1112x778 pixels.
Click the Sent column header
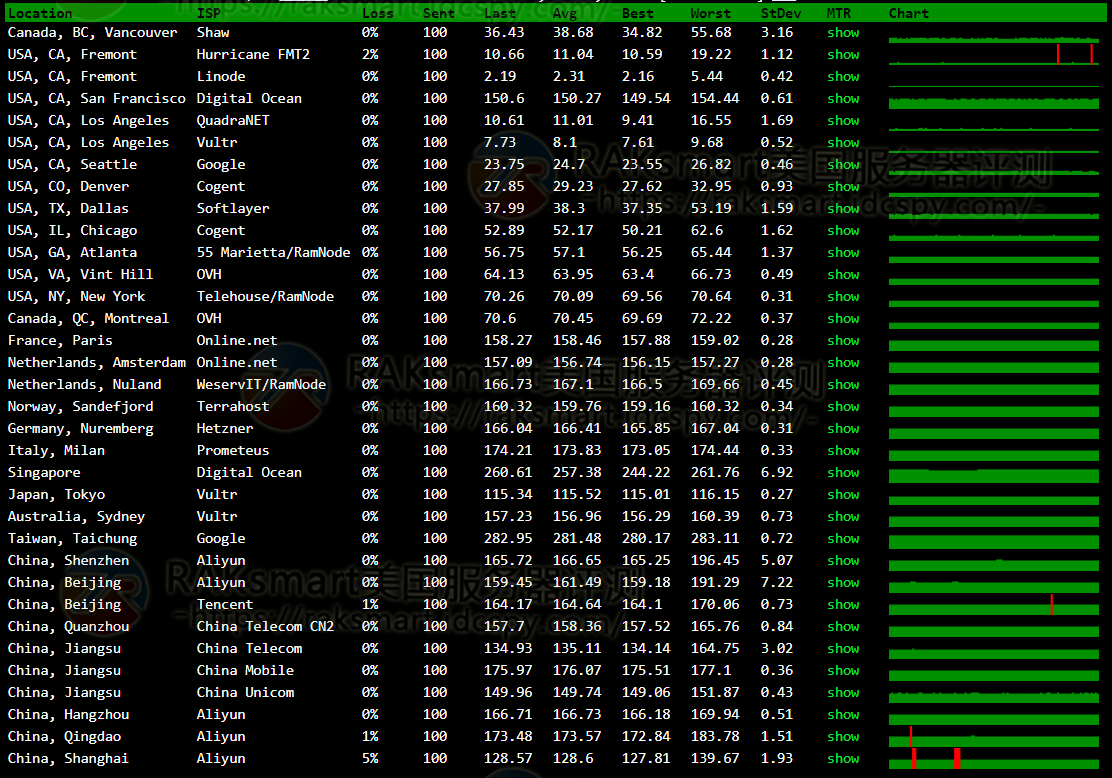tap(438, 13)
